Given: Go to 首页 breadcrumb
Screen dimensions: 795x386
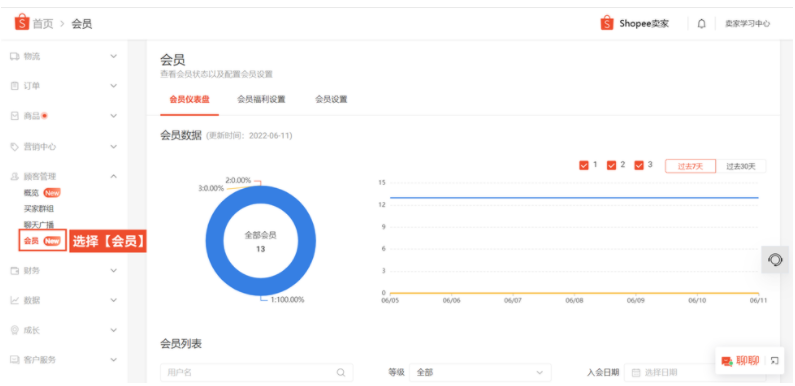Looking at the screenshot, I should point(43,24).
